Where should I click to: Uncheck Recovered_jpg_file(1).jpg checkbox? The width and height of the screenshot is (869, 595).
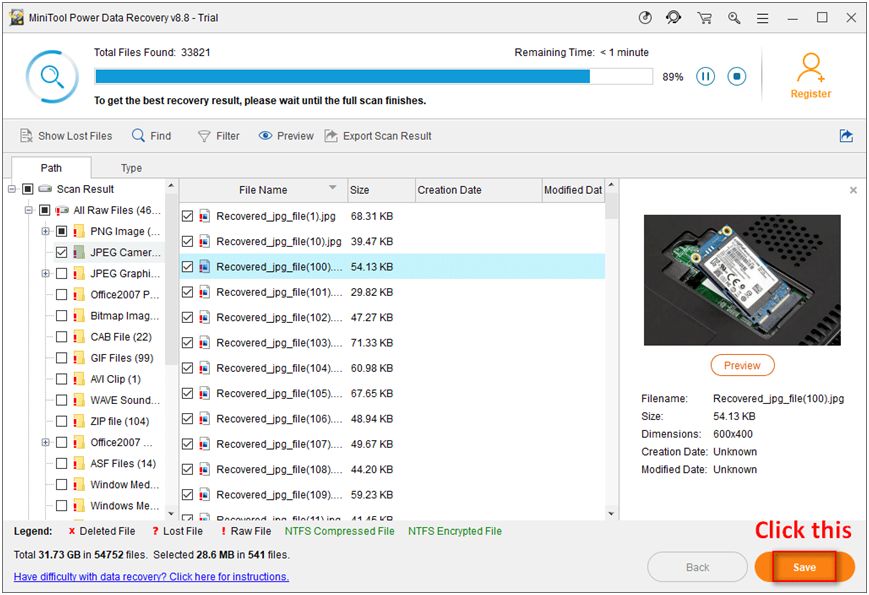coord(187,216)
